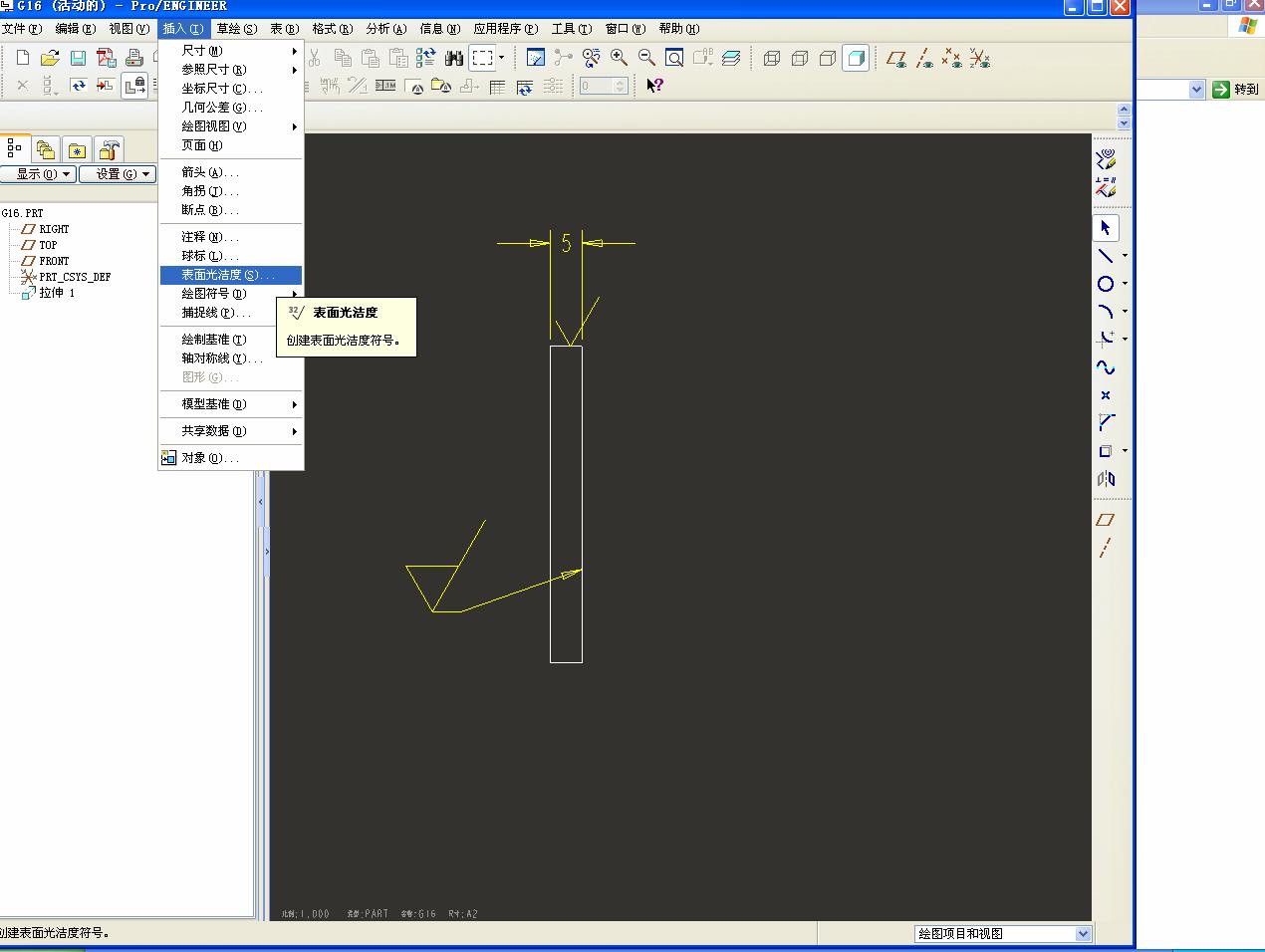Open Fillet tool flyout arrow
The width and height of the screenshot is (1265, 952).
(1125, 339)
